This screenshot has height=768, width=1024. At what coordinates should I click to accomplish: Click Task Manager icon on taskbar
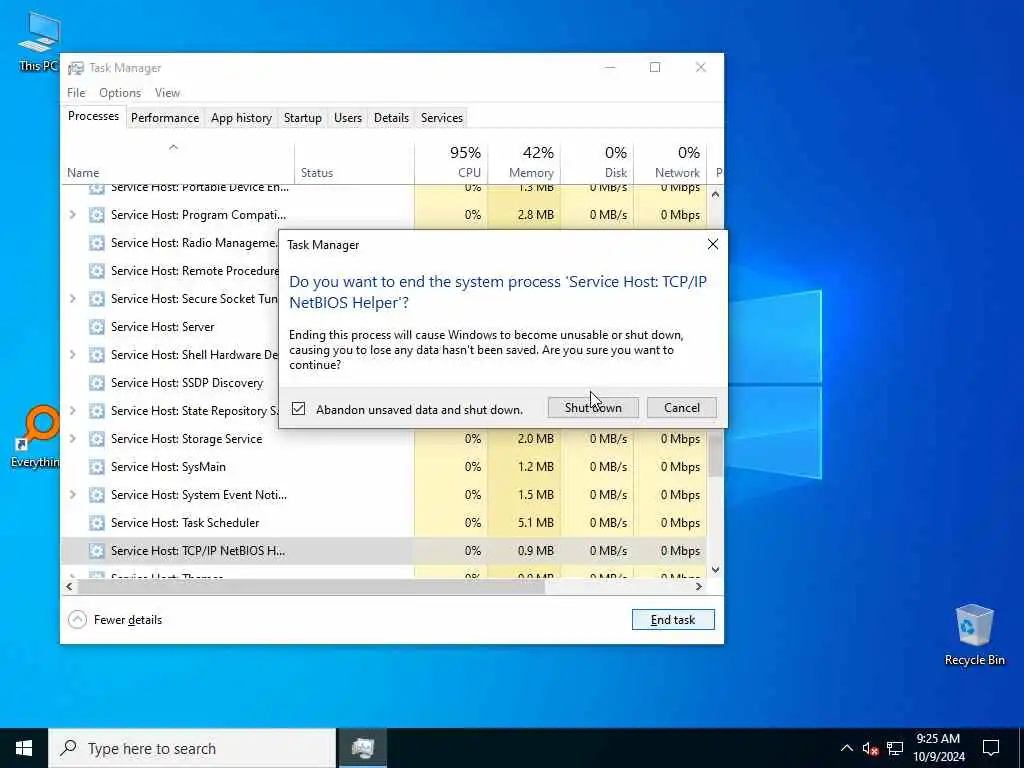pos(362,748)
